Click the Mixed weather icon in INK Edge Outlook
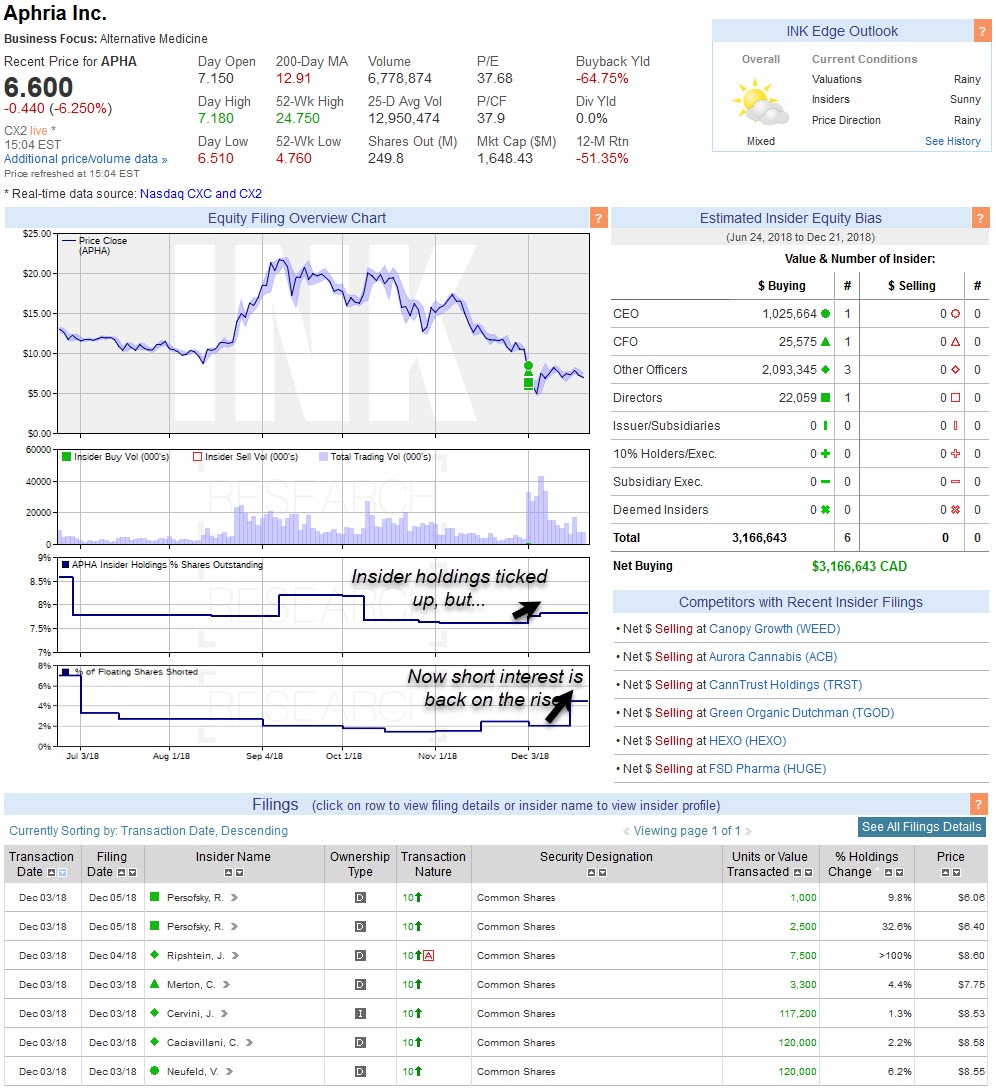Viewport: 996px width, 1091px height. coord(761,102)
